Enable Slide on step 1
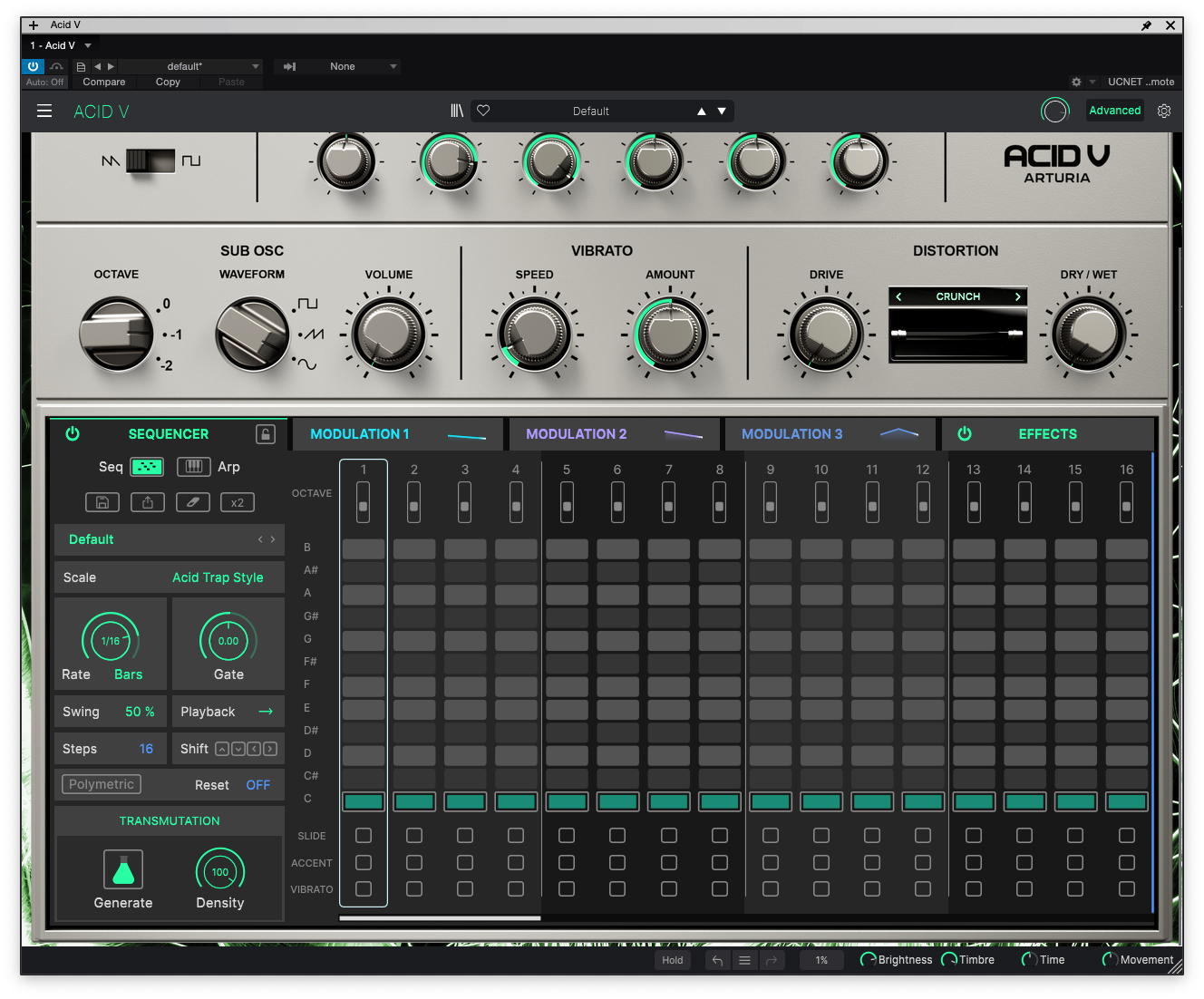This screenshot has height=999, width=1204. coord(364,835)
